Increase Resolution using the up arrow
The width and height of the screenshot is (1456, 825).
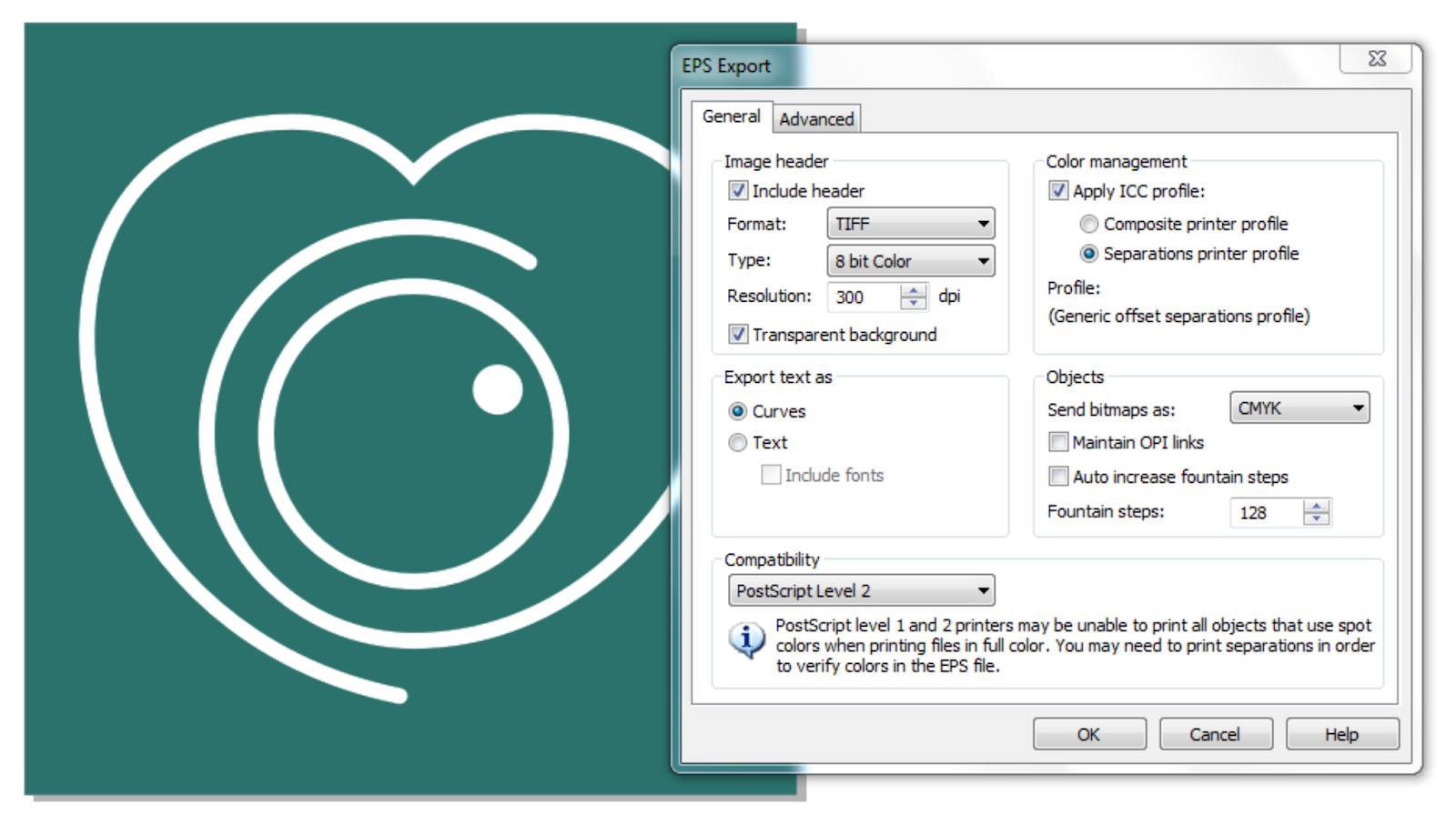pyautogui.click(x=913, y=291)
